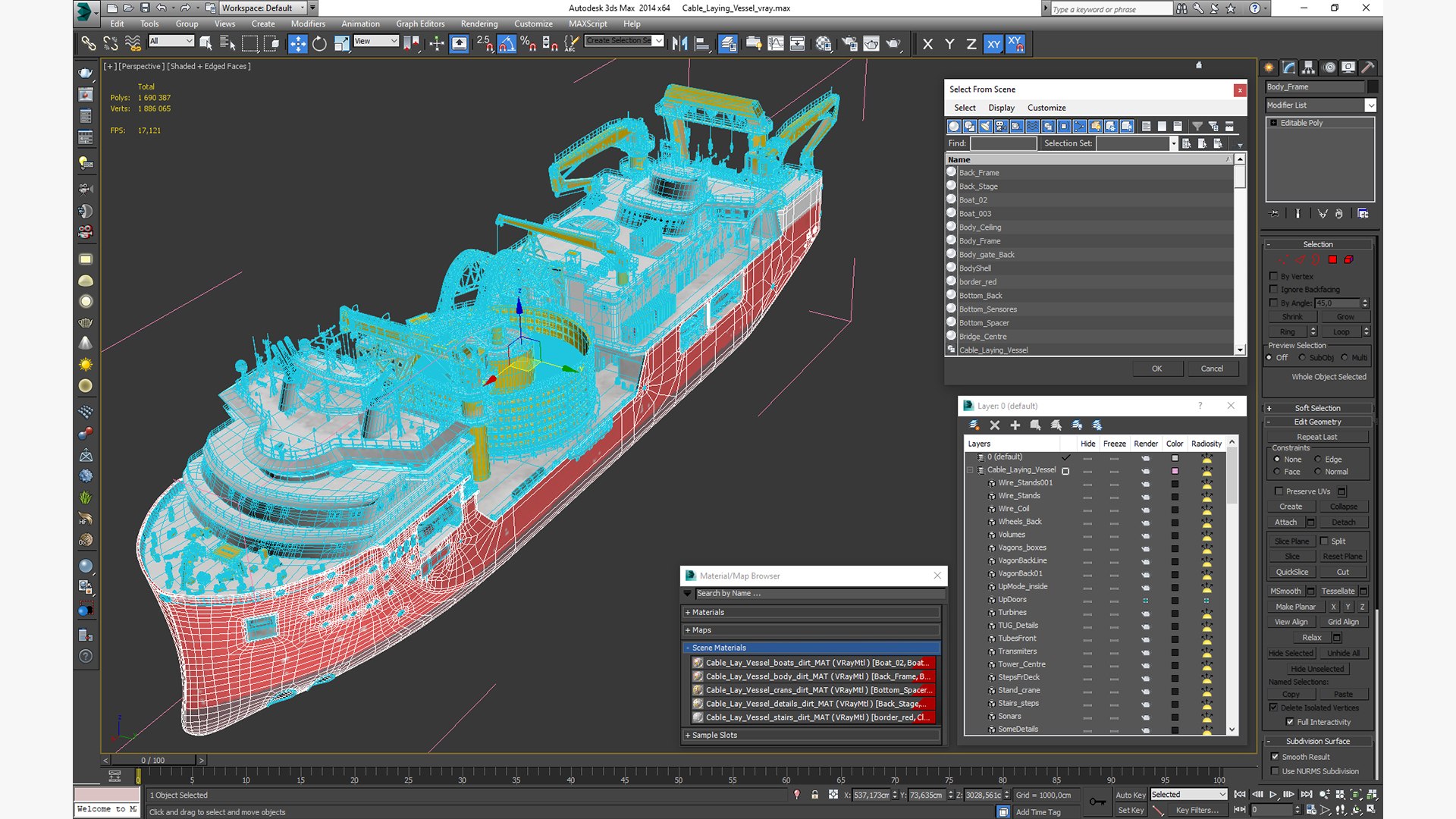Open Display menu in Select From Scene
Viewport: 1456px width, 819px height.
(x=1001, y=108)
